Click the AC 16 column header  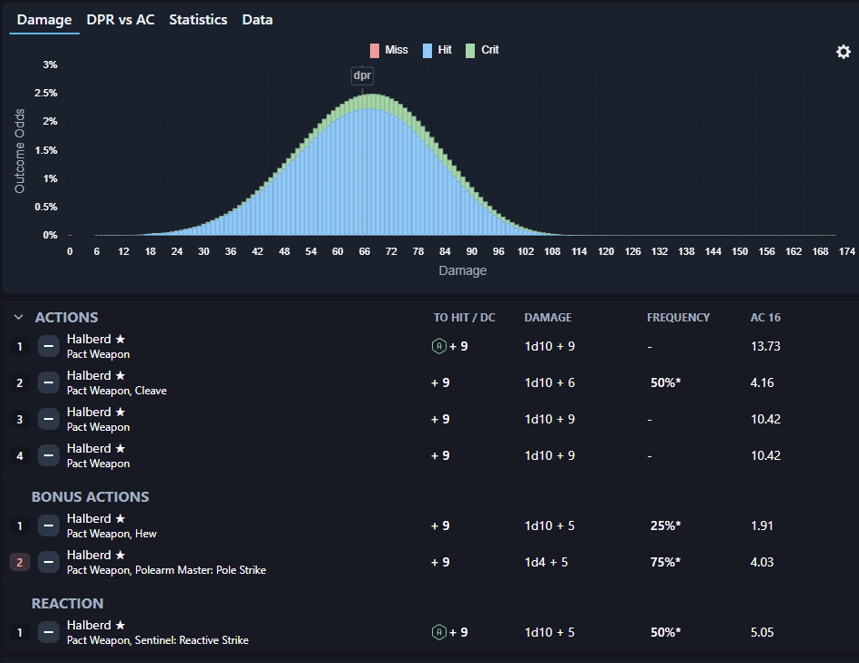[x=765, y=318]
